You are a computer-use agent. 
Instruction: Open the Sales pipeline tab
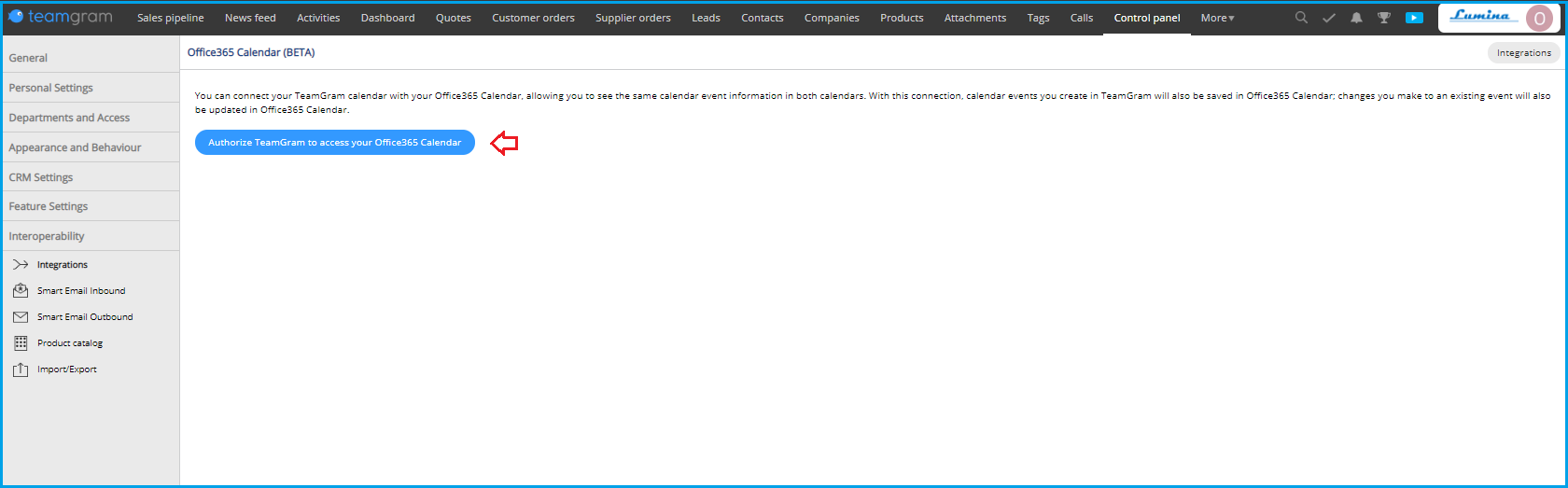click(170, 18)
